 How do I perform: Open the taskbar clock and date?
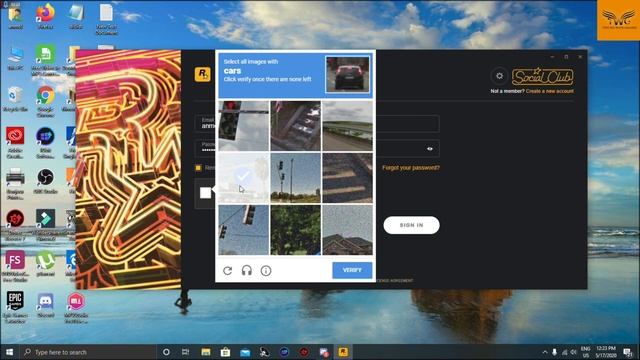coord(606,352)
